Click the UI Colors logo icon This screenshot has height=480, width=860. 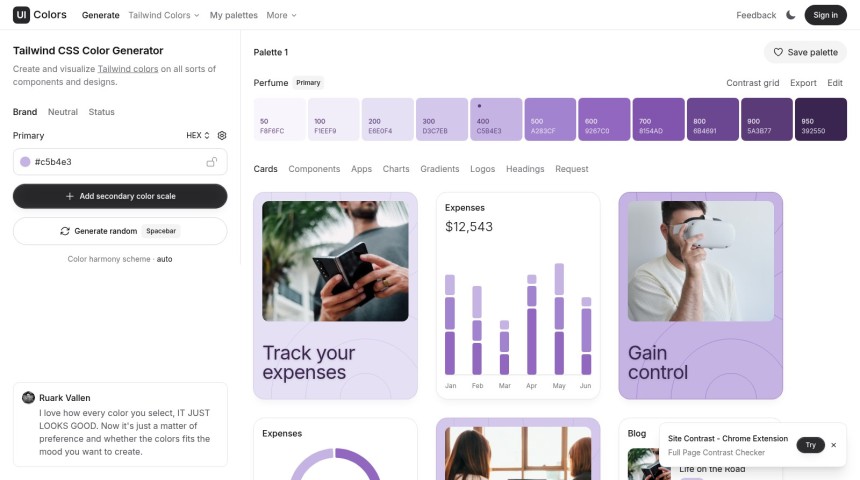(21, 15)
